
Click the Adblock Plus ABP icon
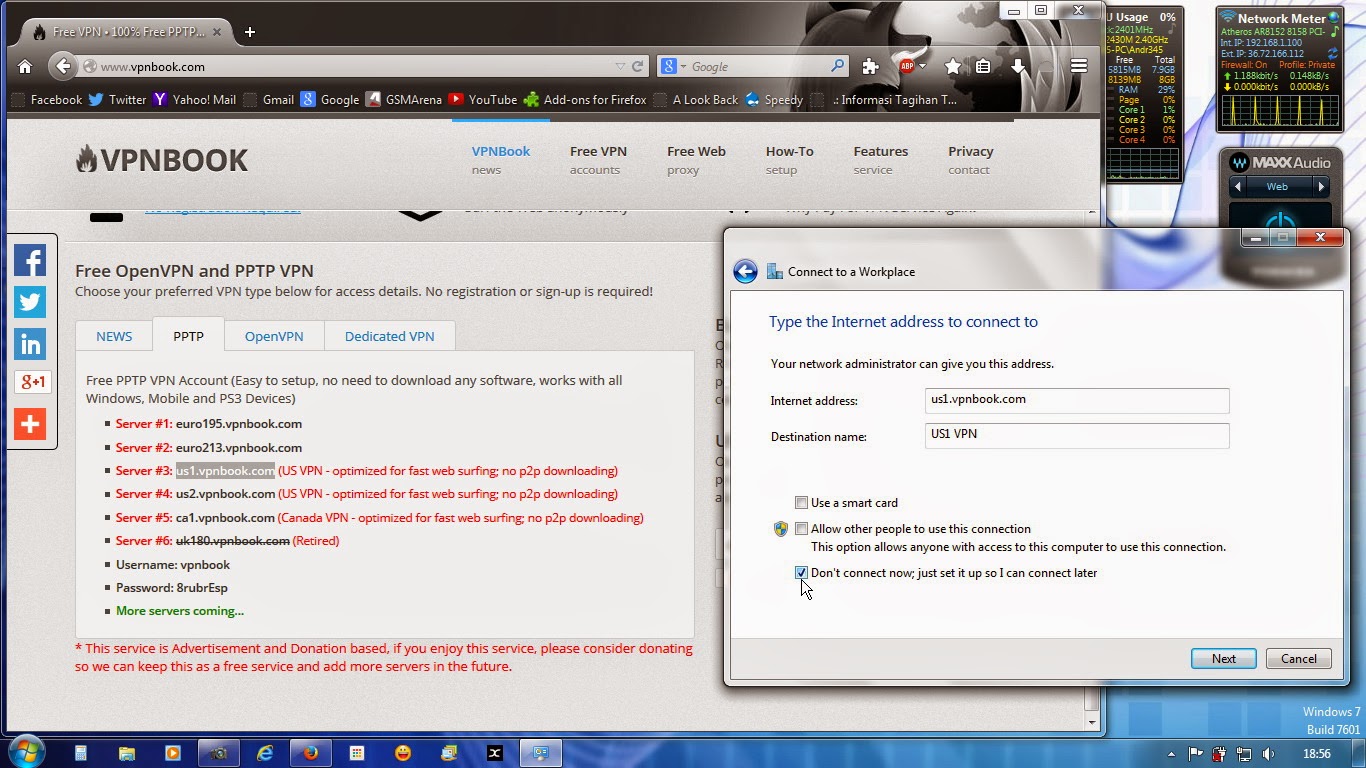907,67
